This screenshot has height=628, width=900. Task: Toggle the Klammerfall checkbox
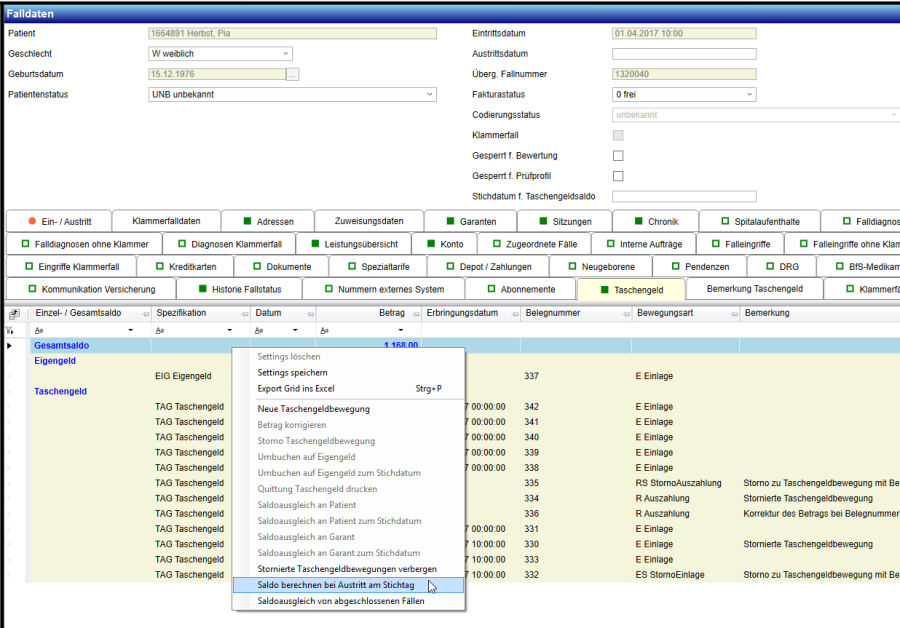(x=618, y=135)
